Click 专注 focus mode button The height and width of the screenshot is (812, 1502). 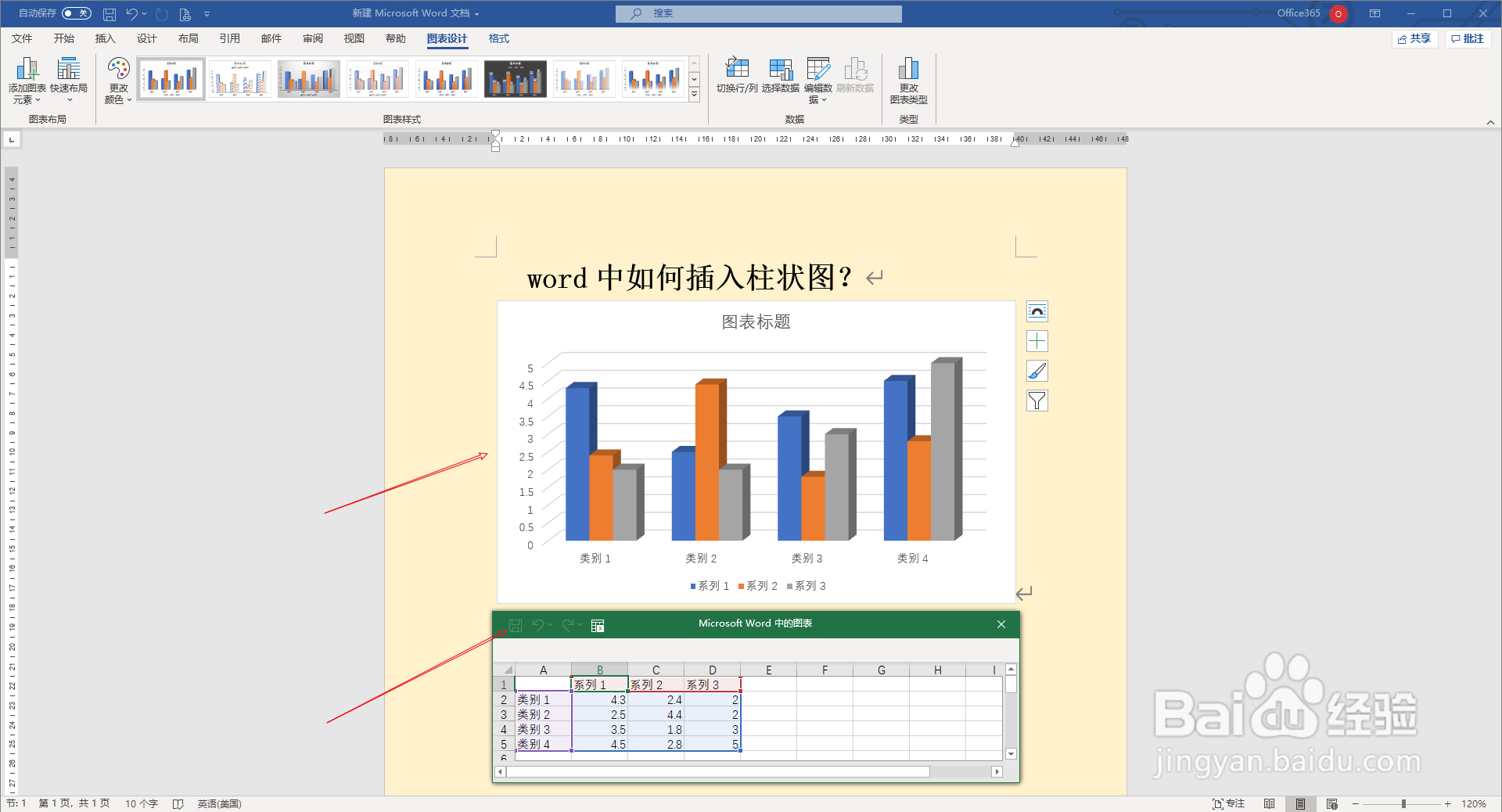tap(1228, 803)
